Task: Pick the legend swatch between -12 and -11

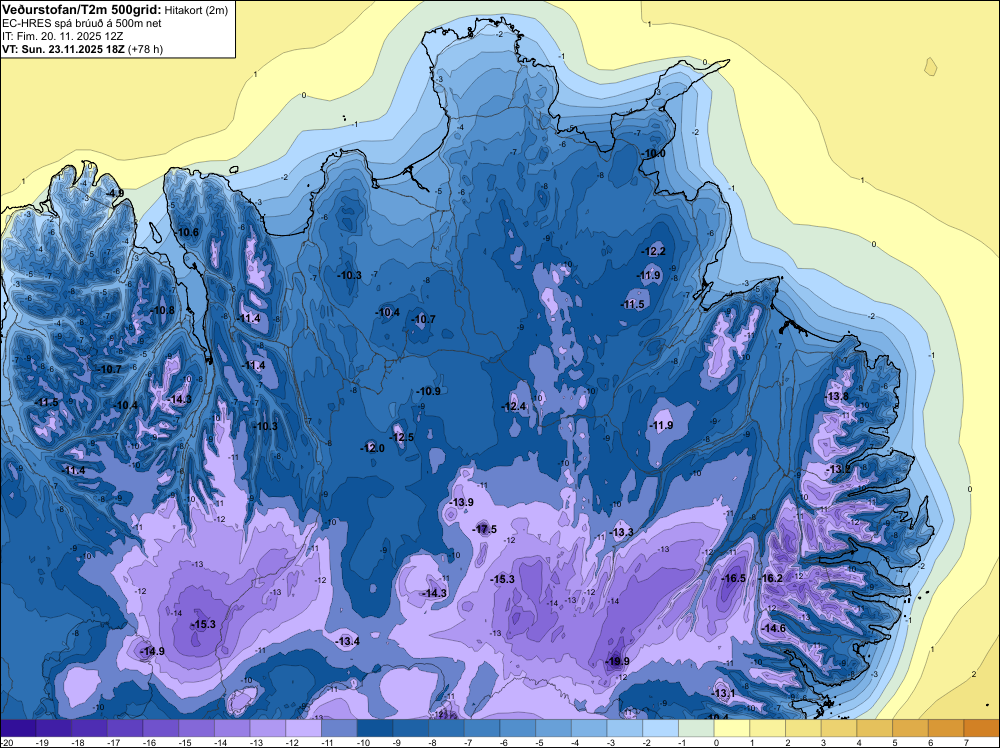Action: coord(304,728)
